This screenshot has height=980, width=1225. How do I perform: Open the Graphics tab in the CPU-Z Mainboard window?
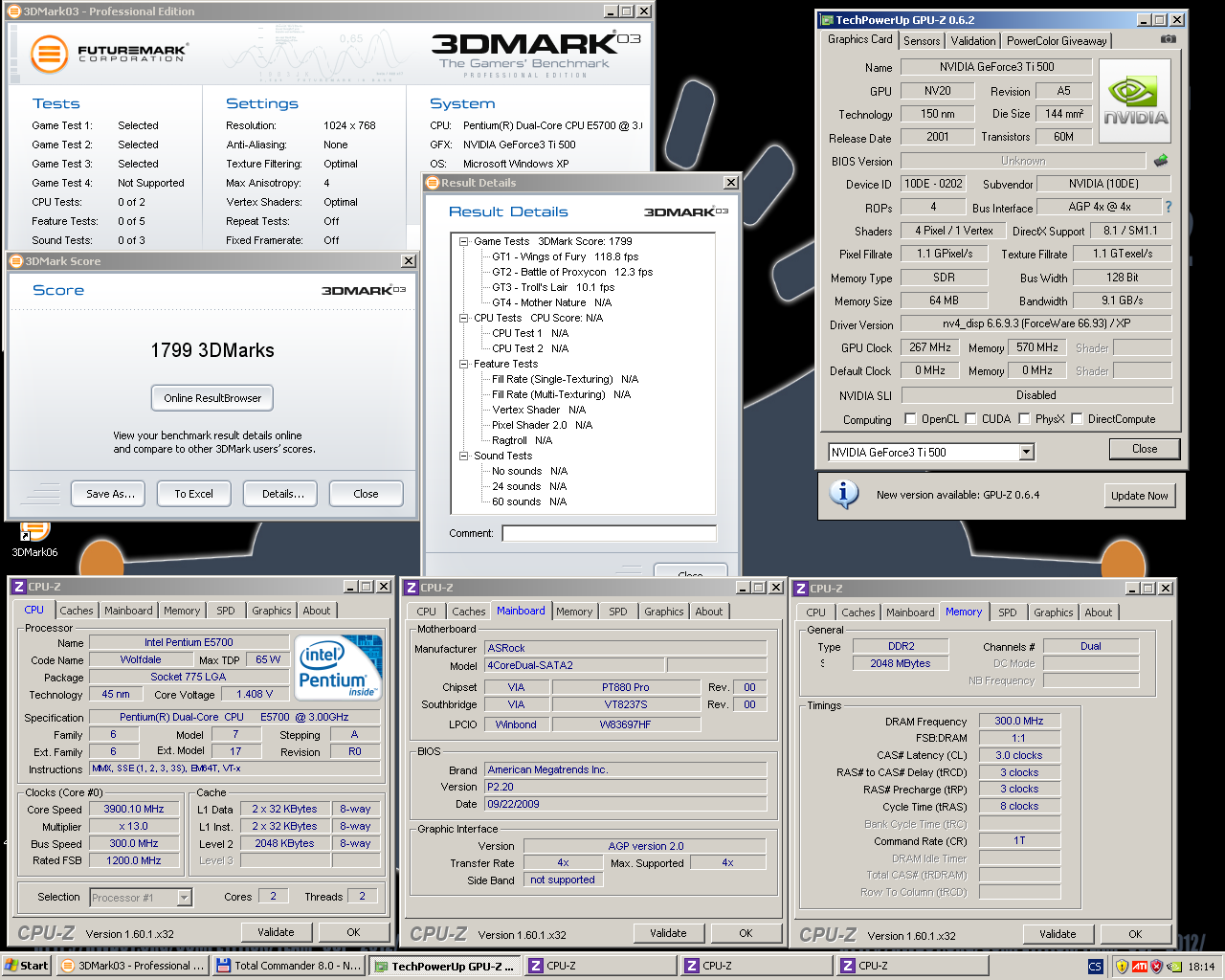(x=664, y=612)
